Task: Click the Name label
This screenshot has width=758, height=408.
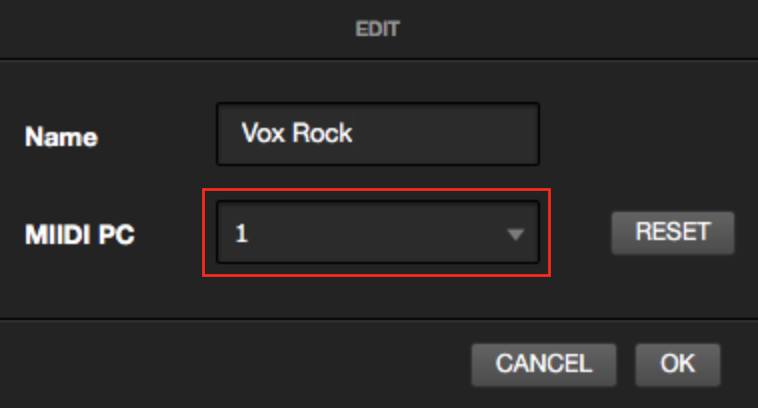Action: click(61, 137)
